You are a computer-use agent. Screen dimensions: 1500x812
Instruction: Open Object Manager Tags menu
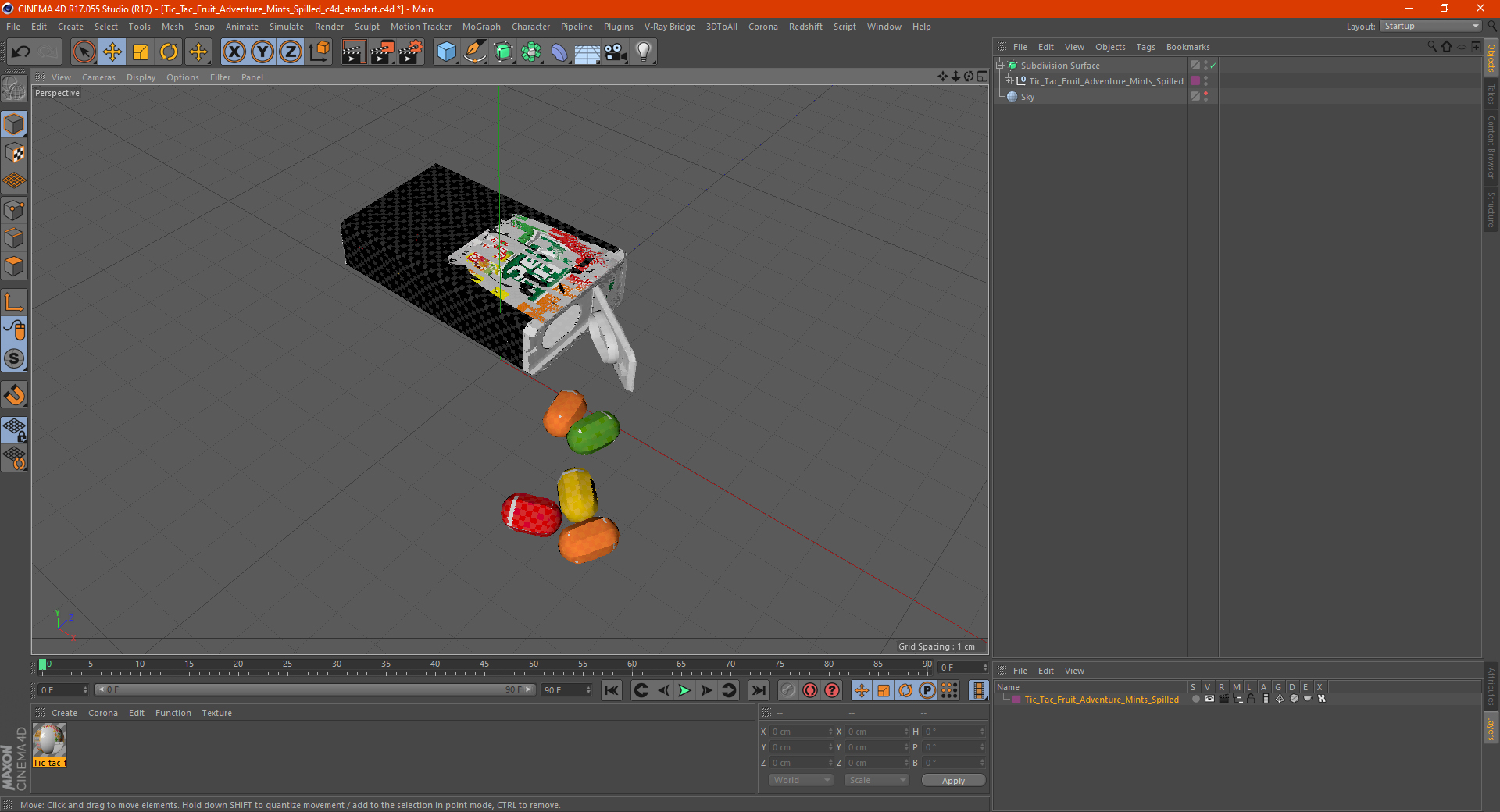(x=1145, y=47)
